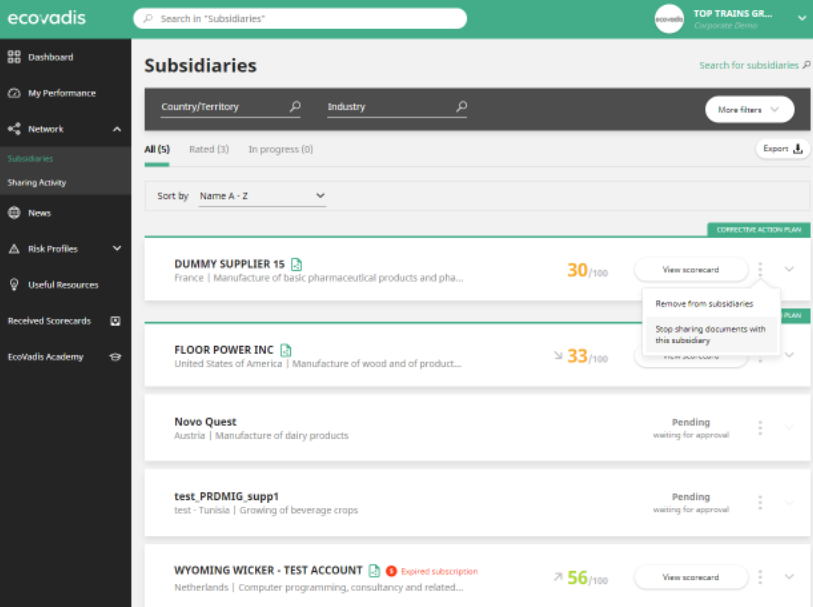Click the 33/100 score of FLOOR POWER INC
Image resolution: width=813 pixels, height=607 pixels.
pos(587,356)
